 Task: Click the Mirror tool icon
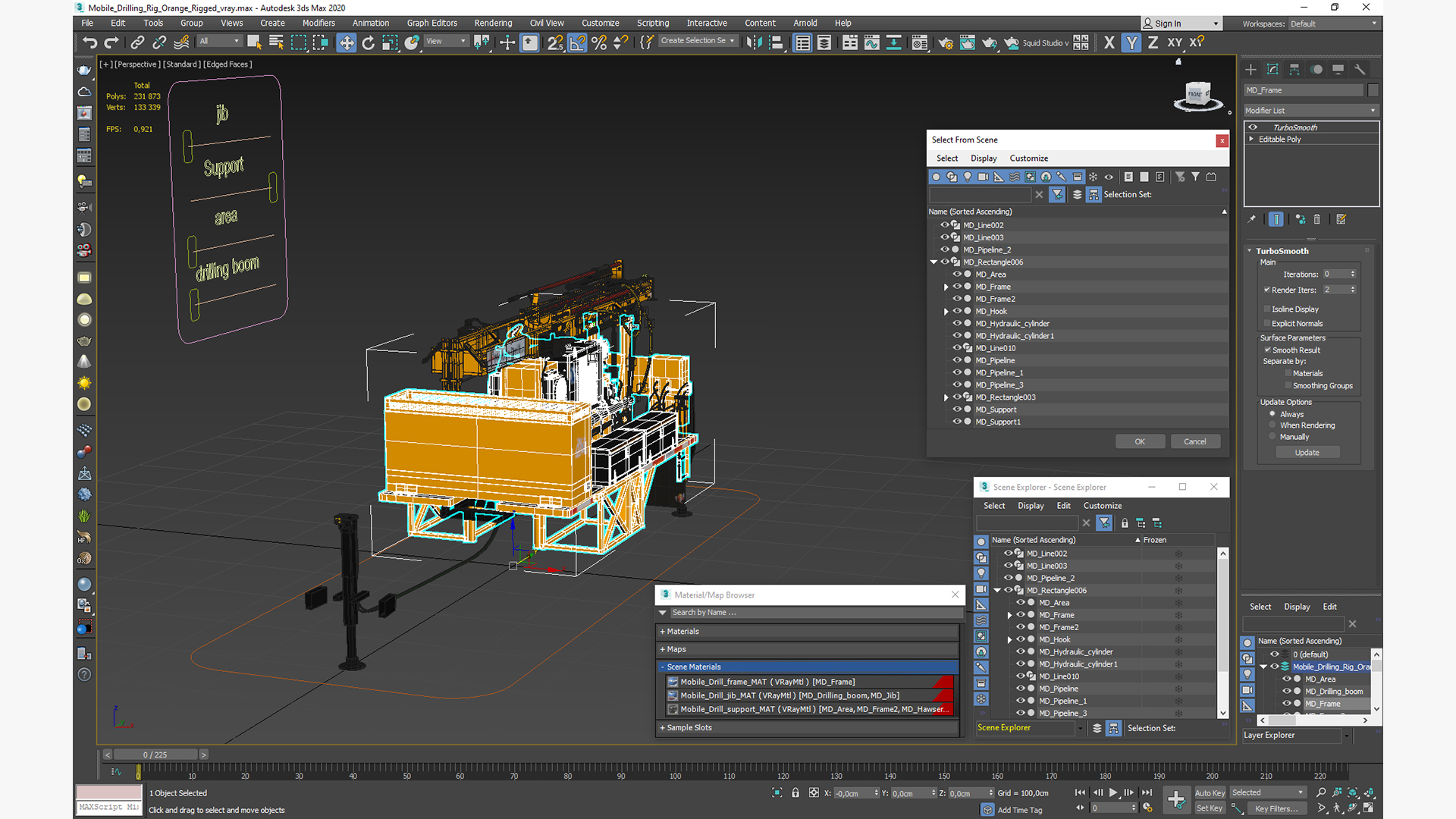point(754,42)
